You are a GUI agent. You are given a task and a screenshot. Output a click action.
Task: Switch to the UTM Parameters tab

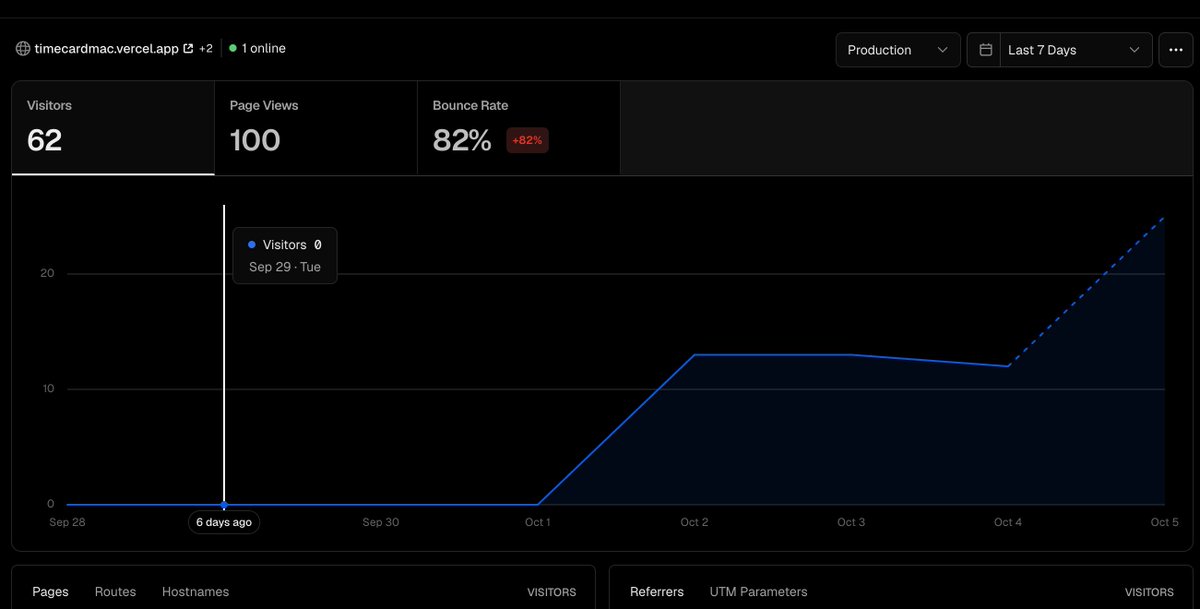pos(758,592)
